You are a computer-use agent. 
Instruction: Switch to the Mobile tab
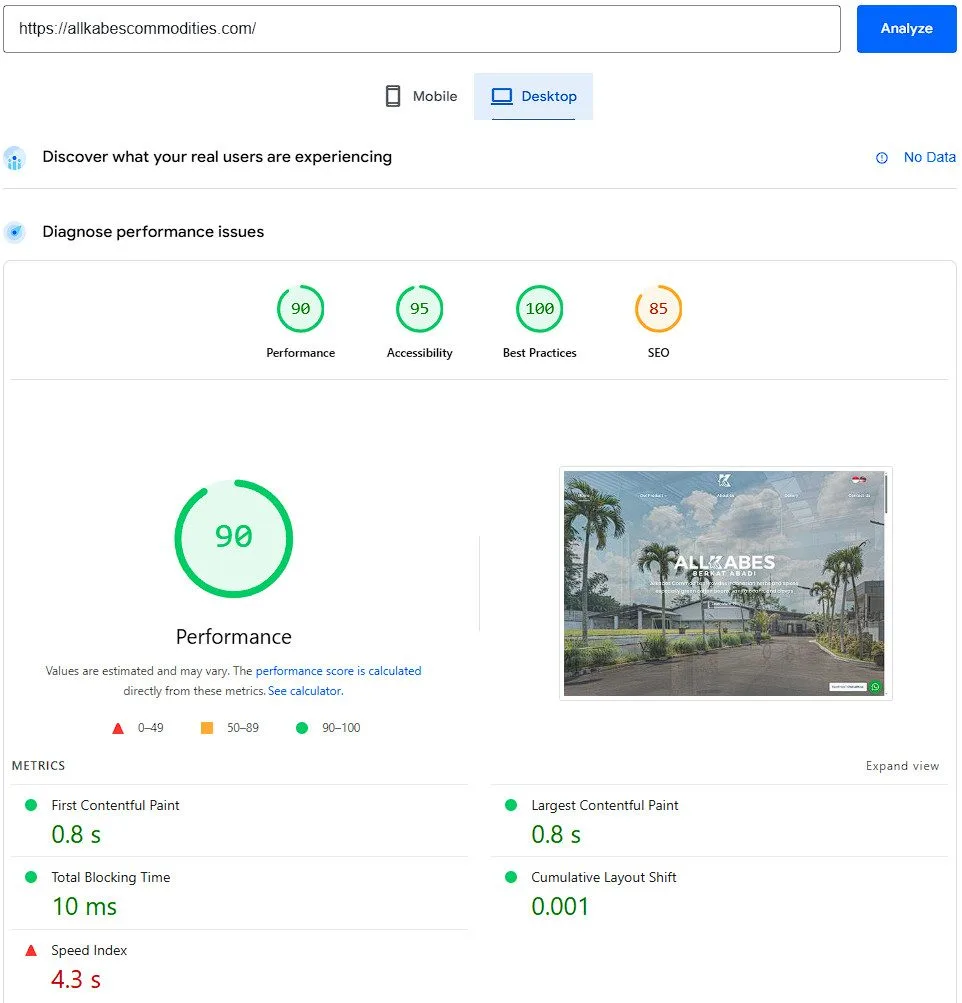(421, 96)
